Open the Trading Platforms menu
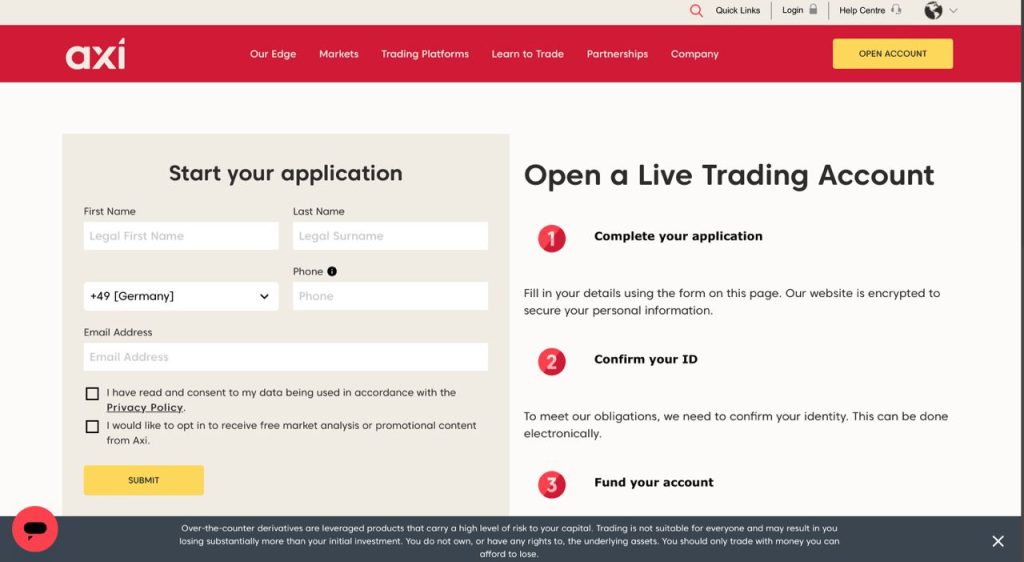1024x562 pixels. [x=424, y=54]
